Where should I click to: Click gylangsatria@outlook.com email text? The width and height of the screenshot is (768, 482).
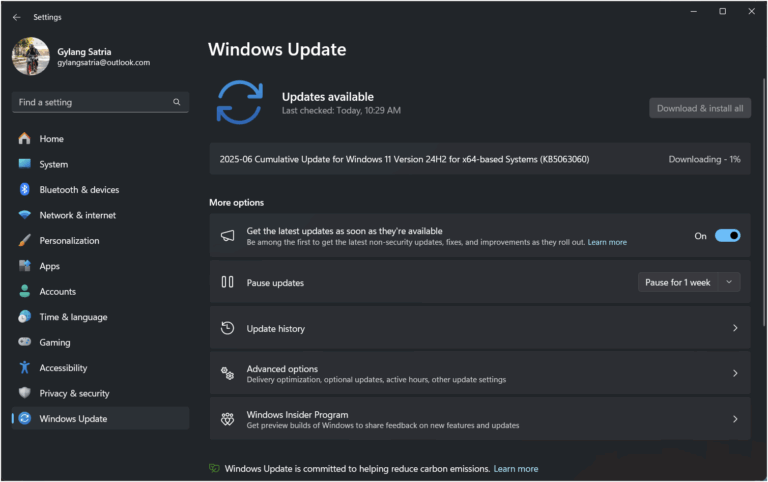click(x=103, y=63)
